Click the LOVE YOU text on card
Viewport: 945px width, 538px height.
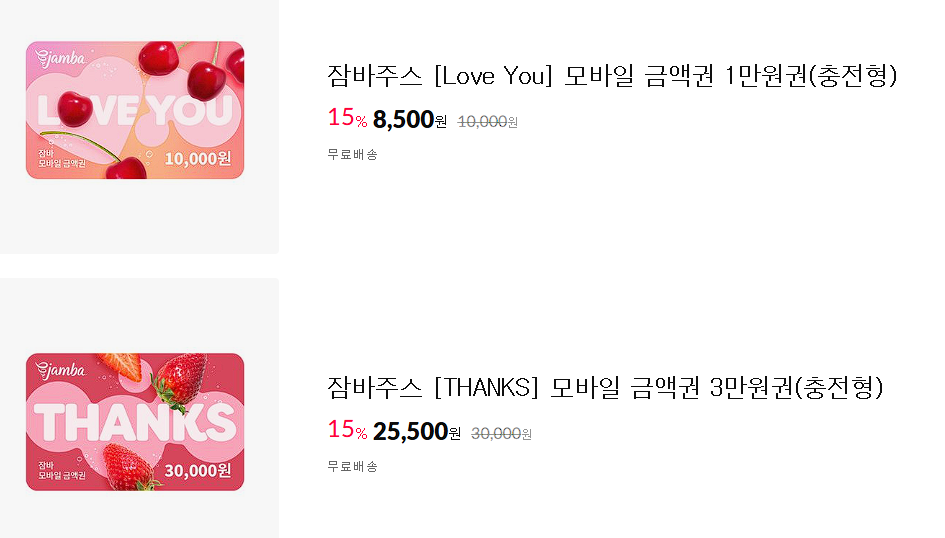point(135,111)
